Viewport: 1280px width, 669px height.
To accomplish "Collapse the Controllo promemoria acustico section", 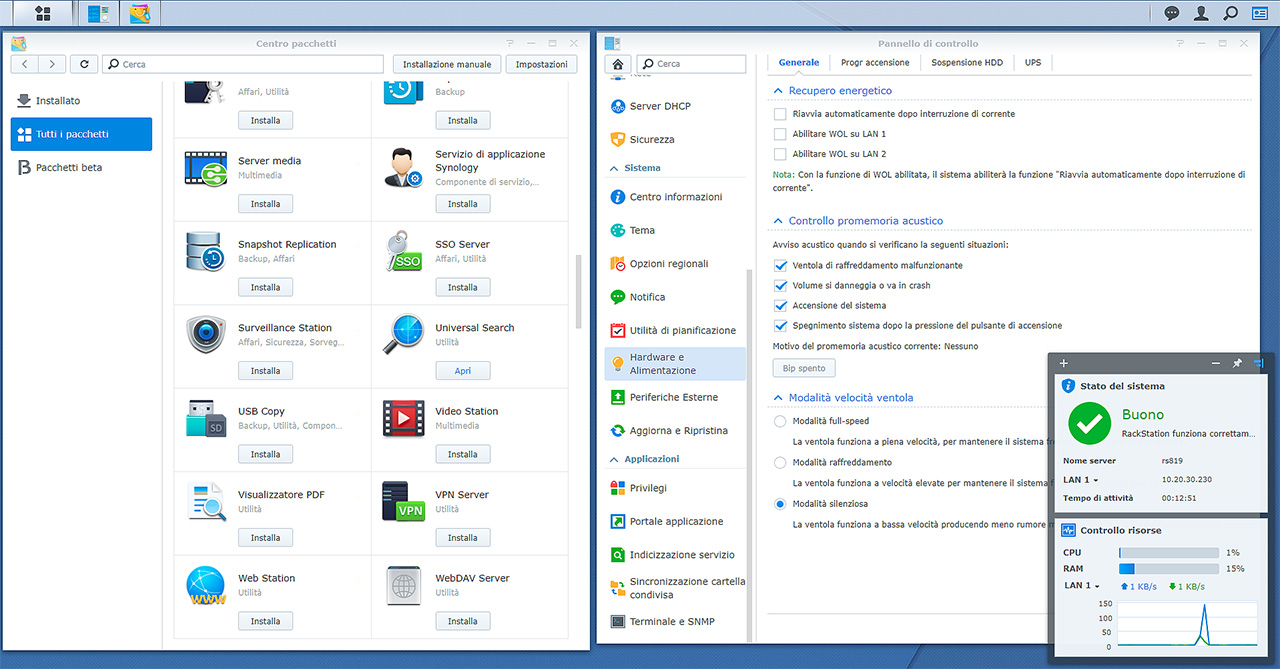I will (x=778, y=221).
